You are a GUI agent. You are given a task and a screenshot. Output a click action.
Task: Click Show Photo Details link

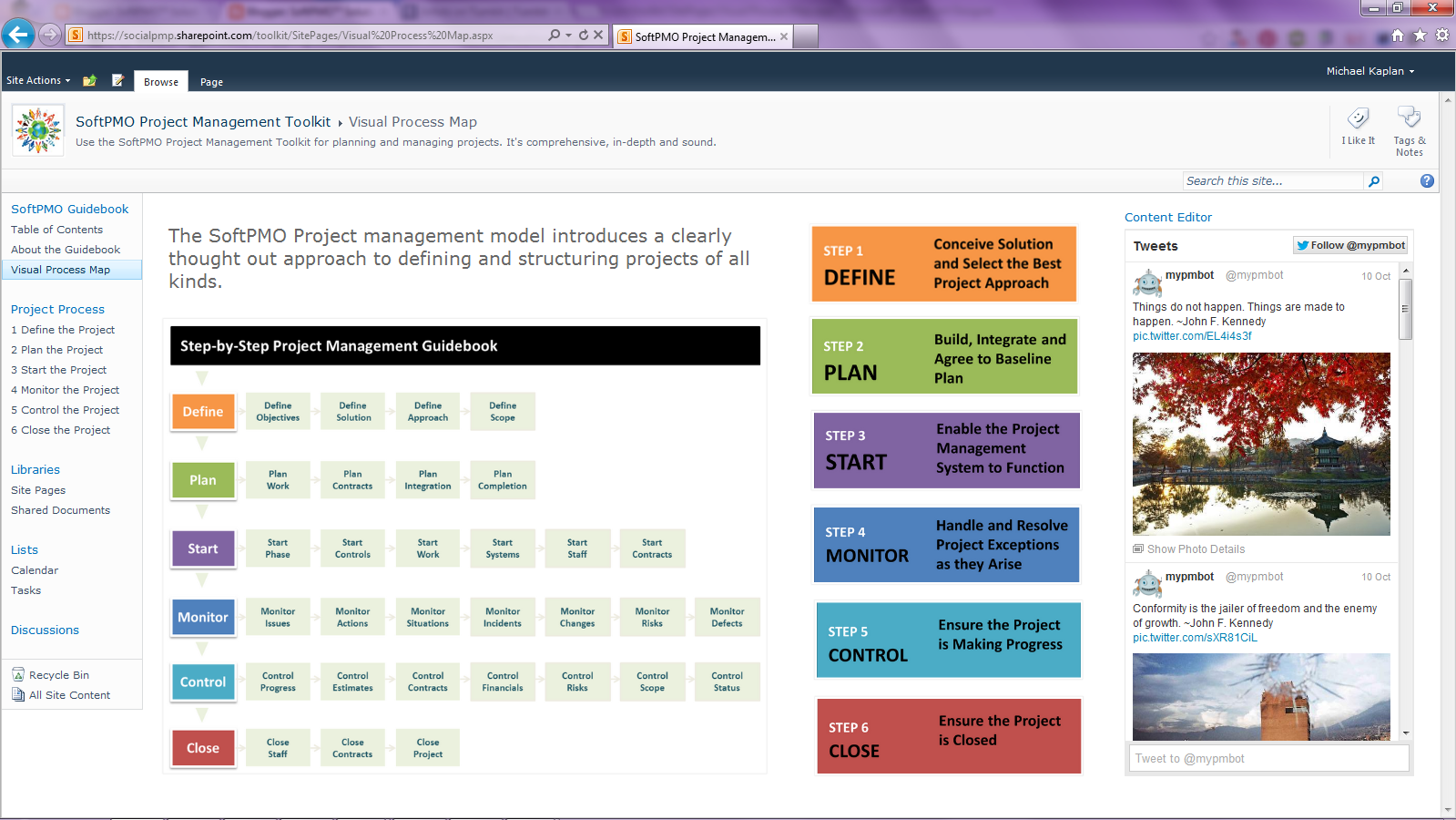[1196, 549]
